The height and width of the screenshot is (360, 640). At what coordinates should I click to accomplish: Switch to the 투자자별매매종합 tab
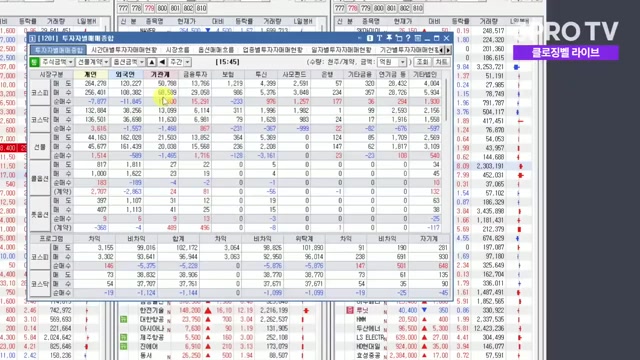(x=58, y=50)
